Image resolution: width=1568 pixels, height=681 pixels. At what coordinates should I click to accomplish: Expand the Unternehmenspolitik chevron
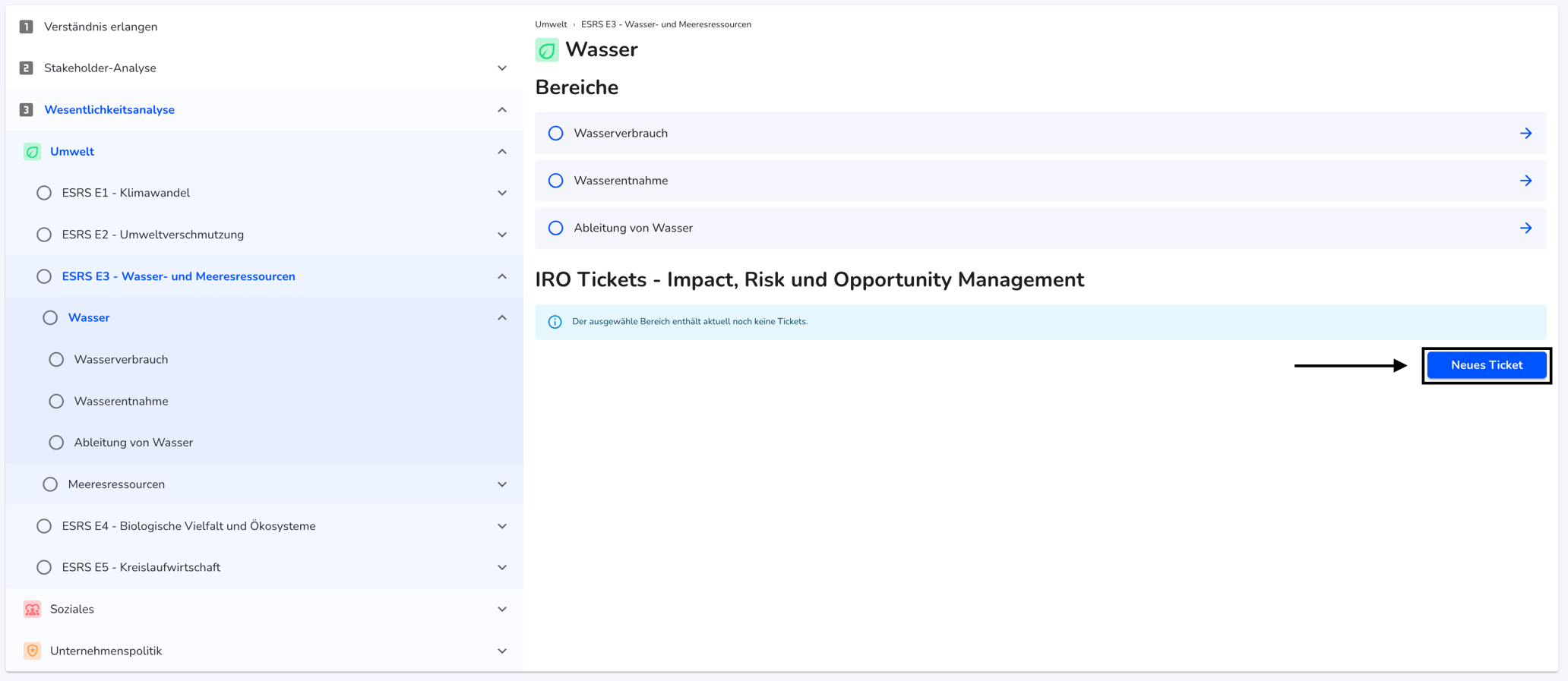(502, 651)
